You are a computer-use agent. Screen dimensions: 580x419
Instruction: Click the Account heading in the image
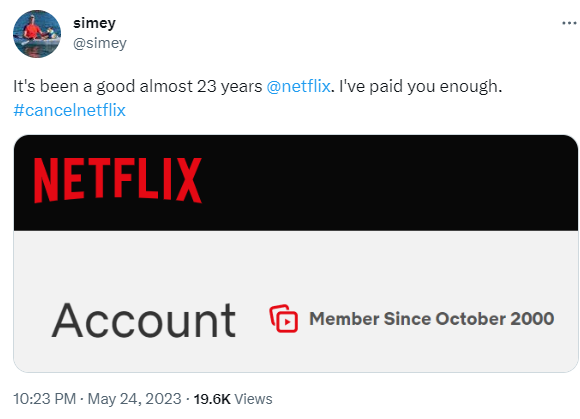(x=144, y=320)
